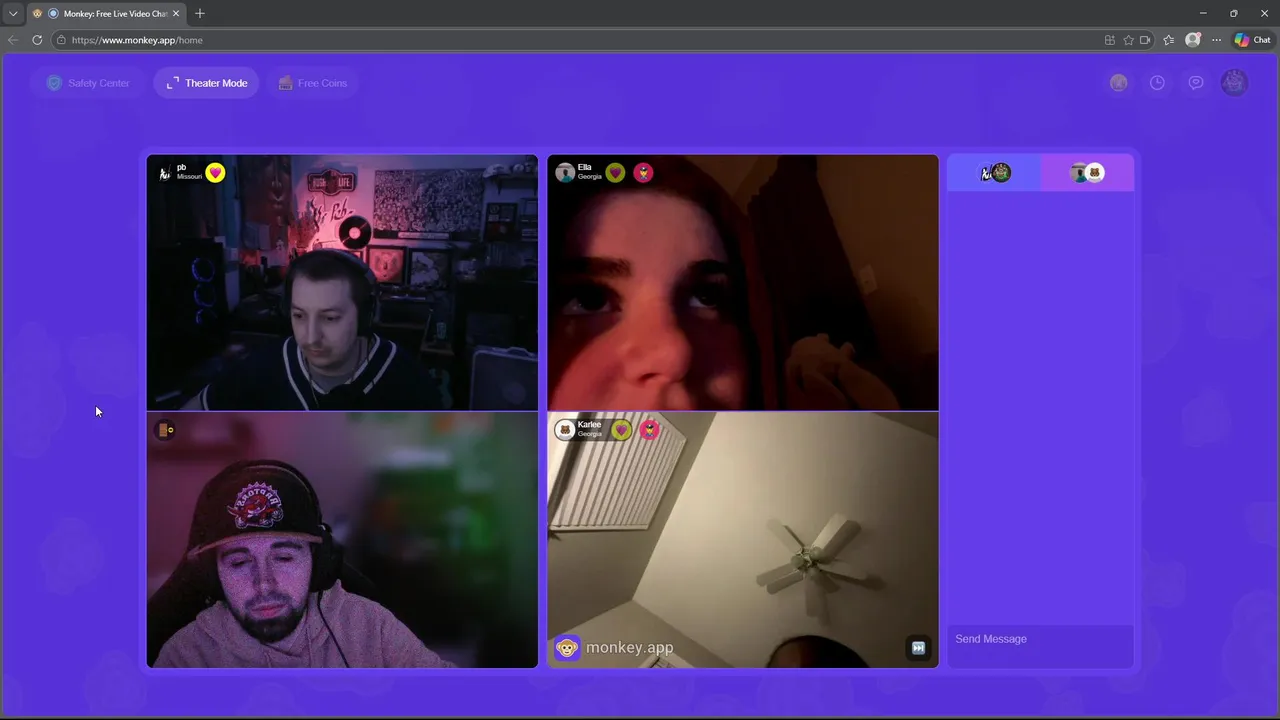Click the gift icon beside Free Coins
Image resolution: width=1280 pixels, height=720 pixels.
(285, 83)
